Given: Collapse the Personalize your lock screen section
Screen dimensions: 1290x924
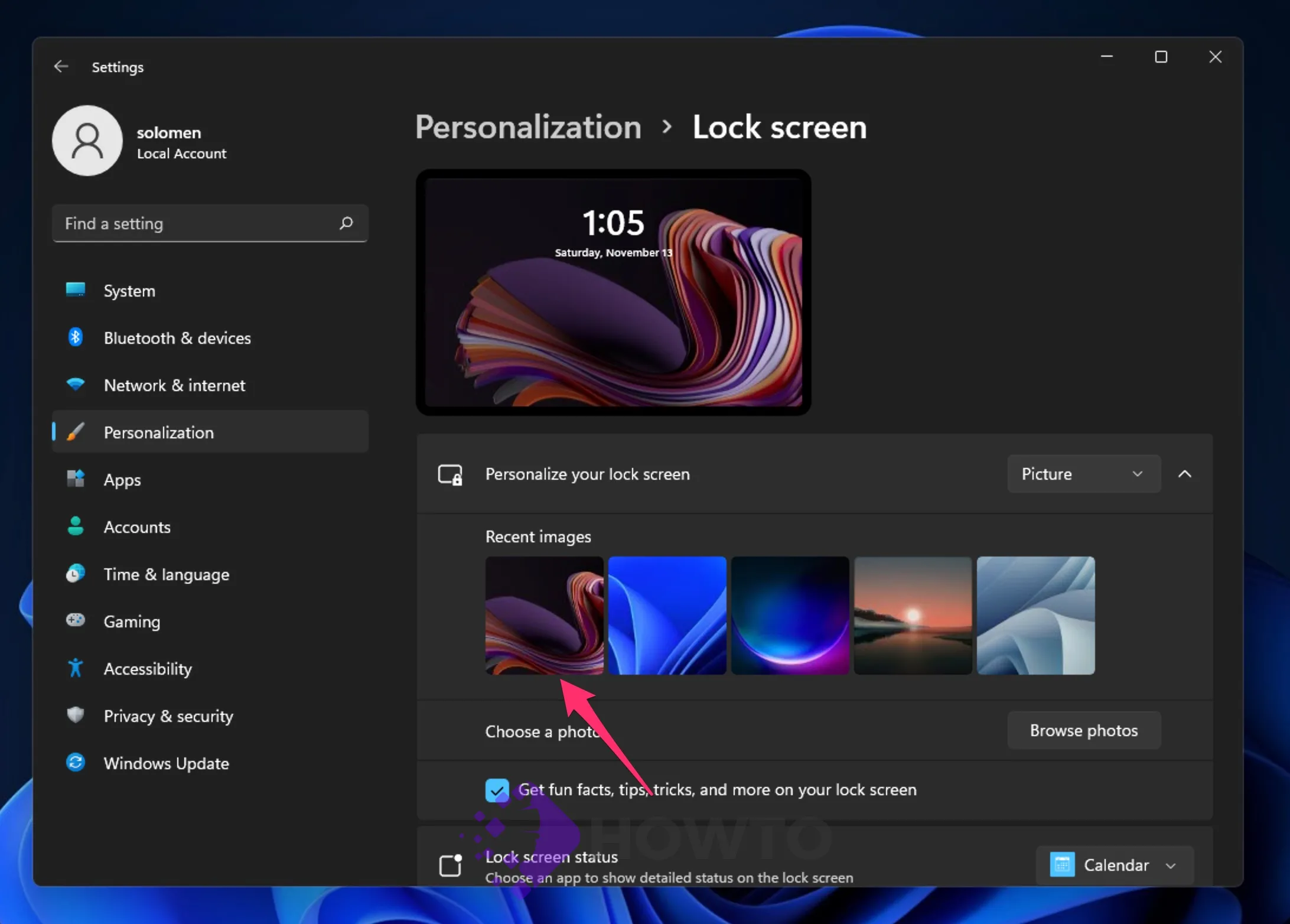Looking at the screenshot, I should coord(1185,474).
